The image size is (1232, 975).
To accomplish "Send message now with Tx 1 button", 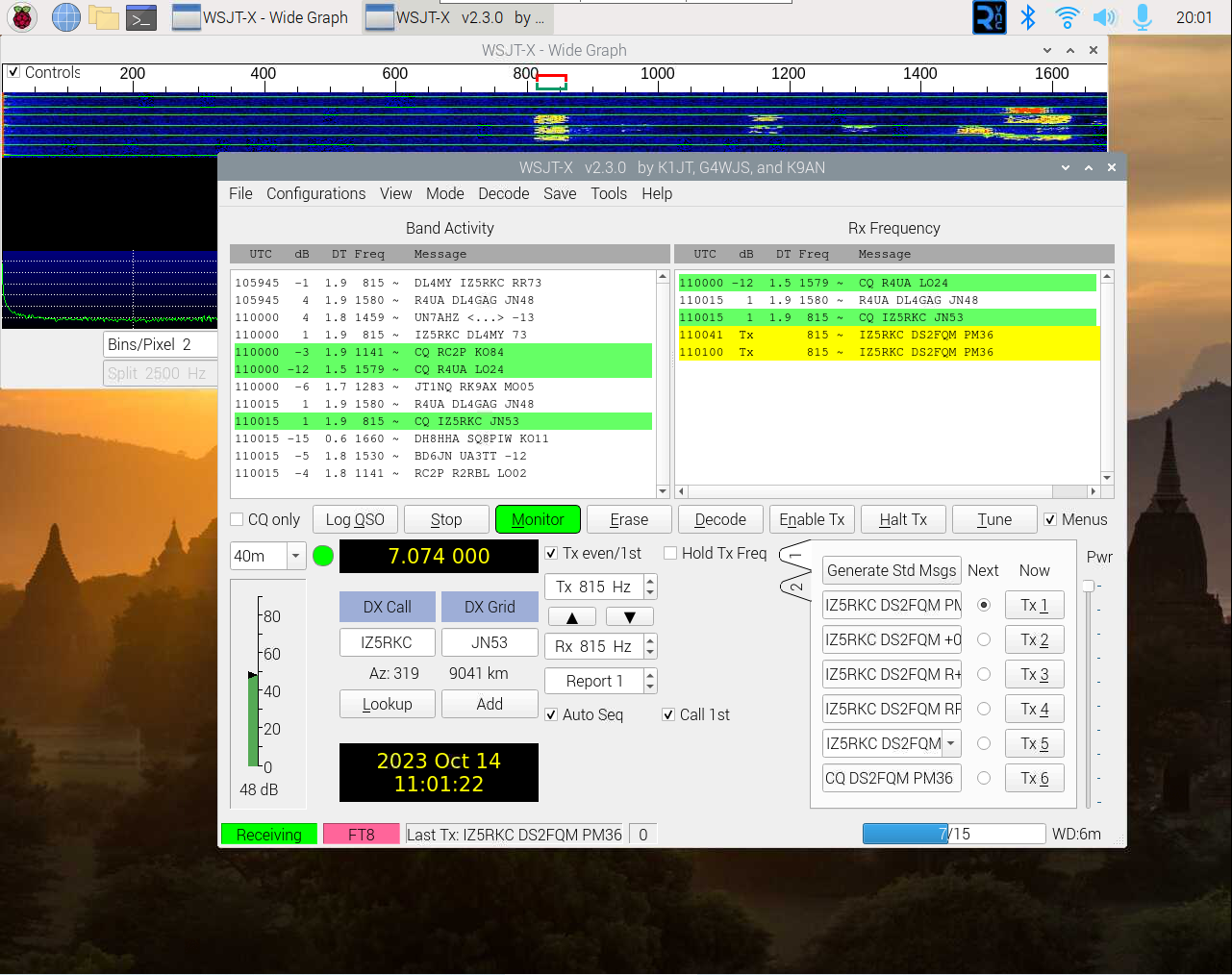I will pos(1035,605).
